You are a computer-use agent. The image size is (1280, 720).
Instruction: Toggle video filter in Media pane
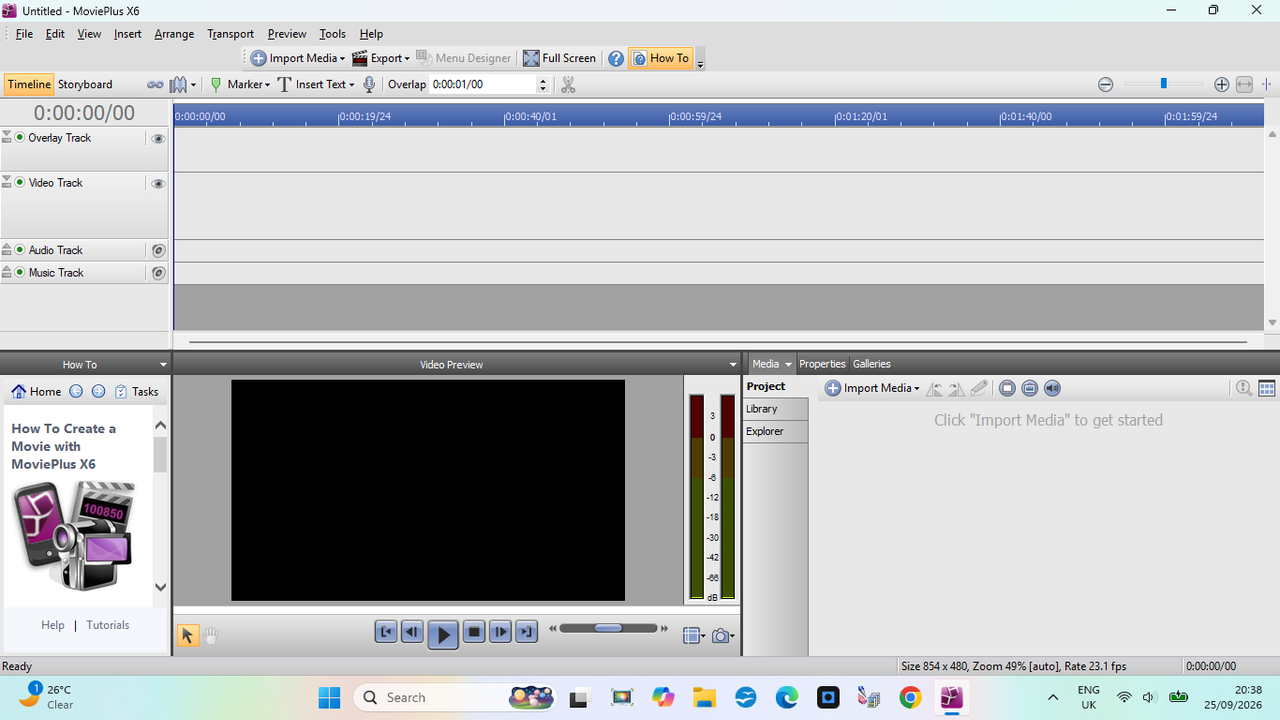[x=1007, y=388]
